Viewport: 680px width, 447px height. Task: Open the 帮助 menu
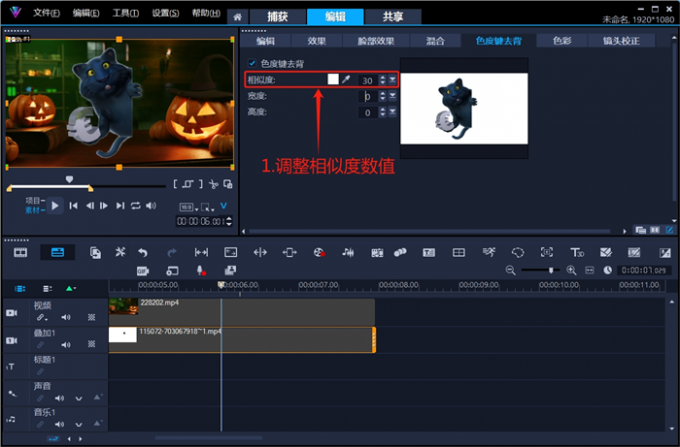coord(206,13)
